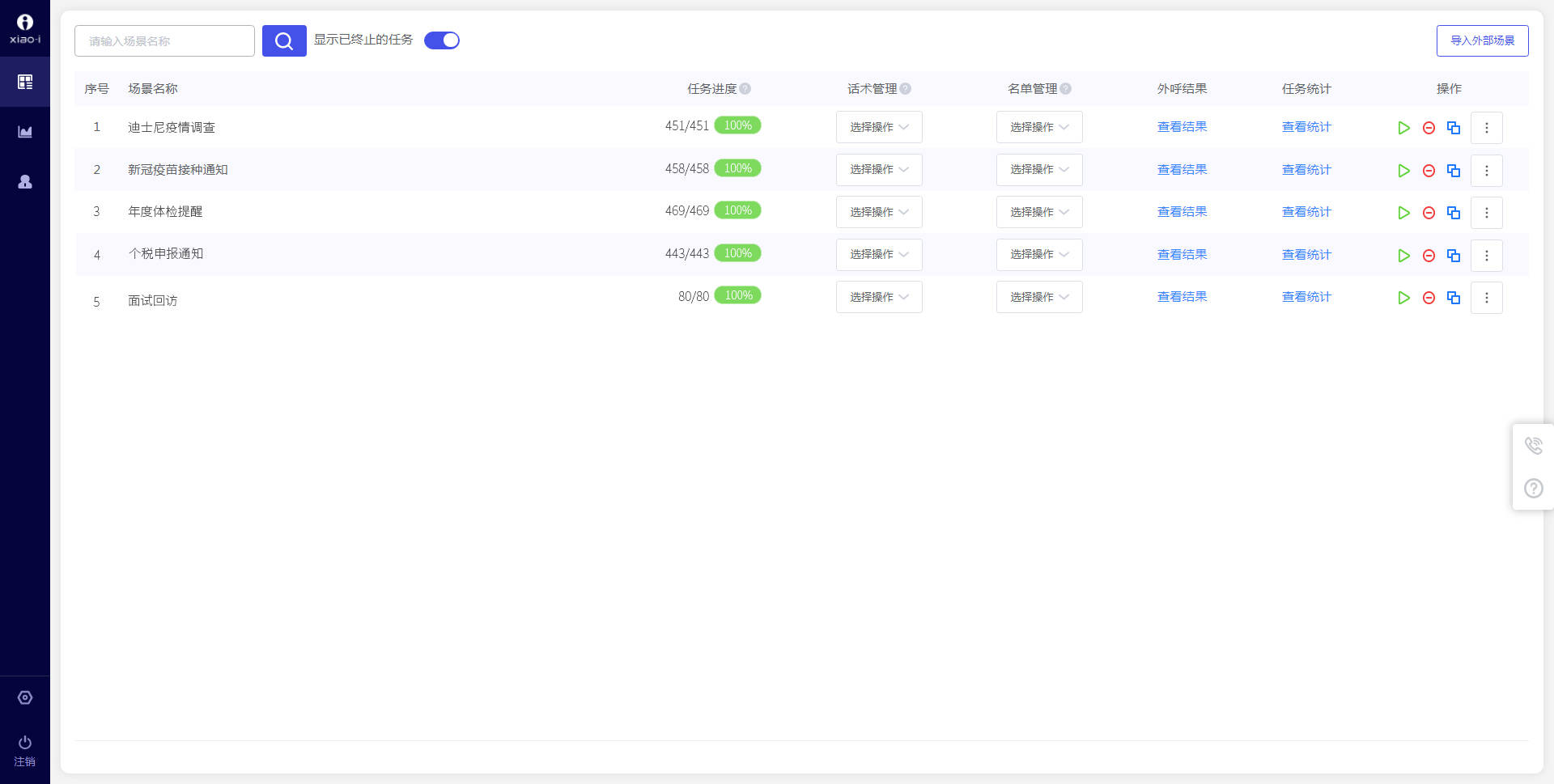Open the user account page in sidebar
The height and width of the screenshot is (784, 1554).
point(25,182)
